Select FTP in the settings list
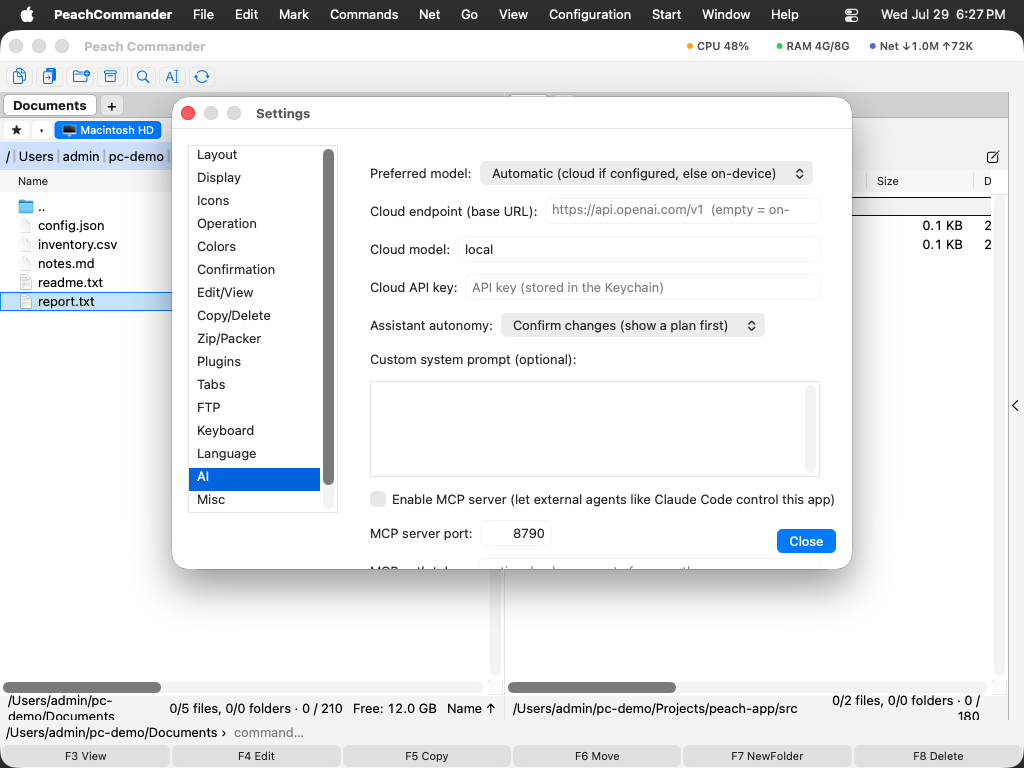The image size is (1024, 768). click(x=255, y=408)
